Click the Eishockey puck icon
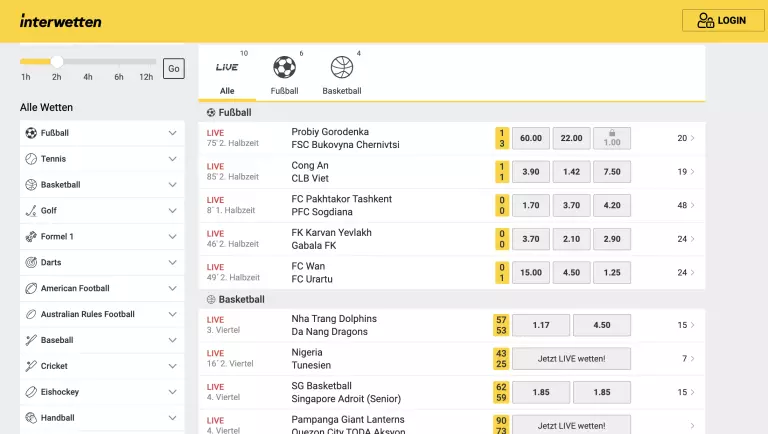Screen dimensions: 768x434 (31, 392)
